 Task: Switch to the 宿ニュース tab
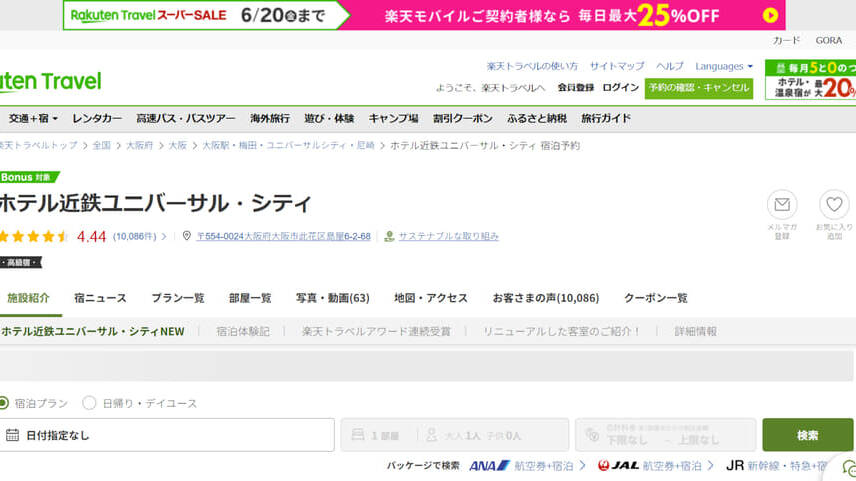pos(100,298)
